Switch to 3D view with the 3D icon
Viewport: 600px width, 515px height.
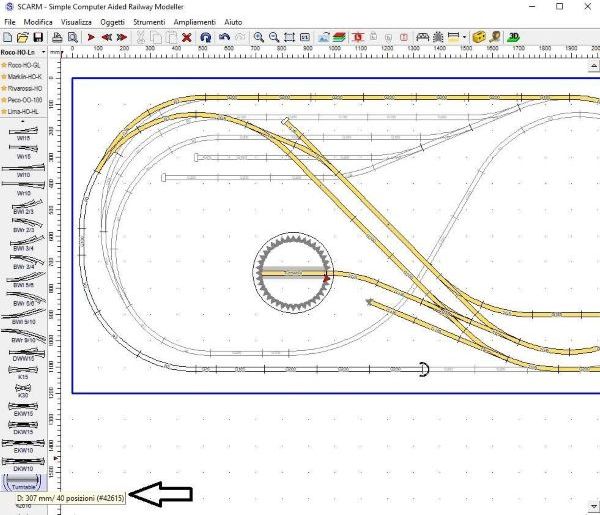tap(514, 37)
